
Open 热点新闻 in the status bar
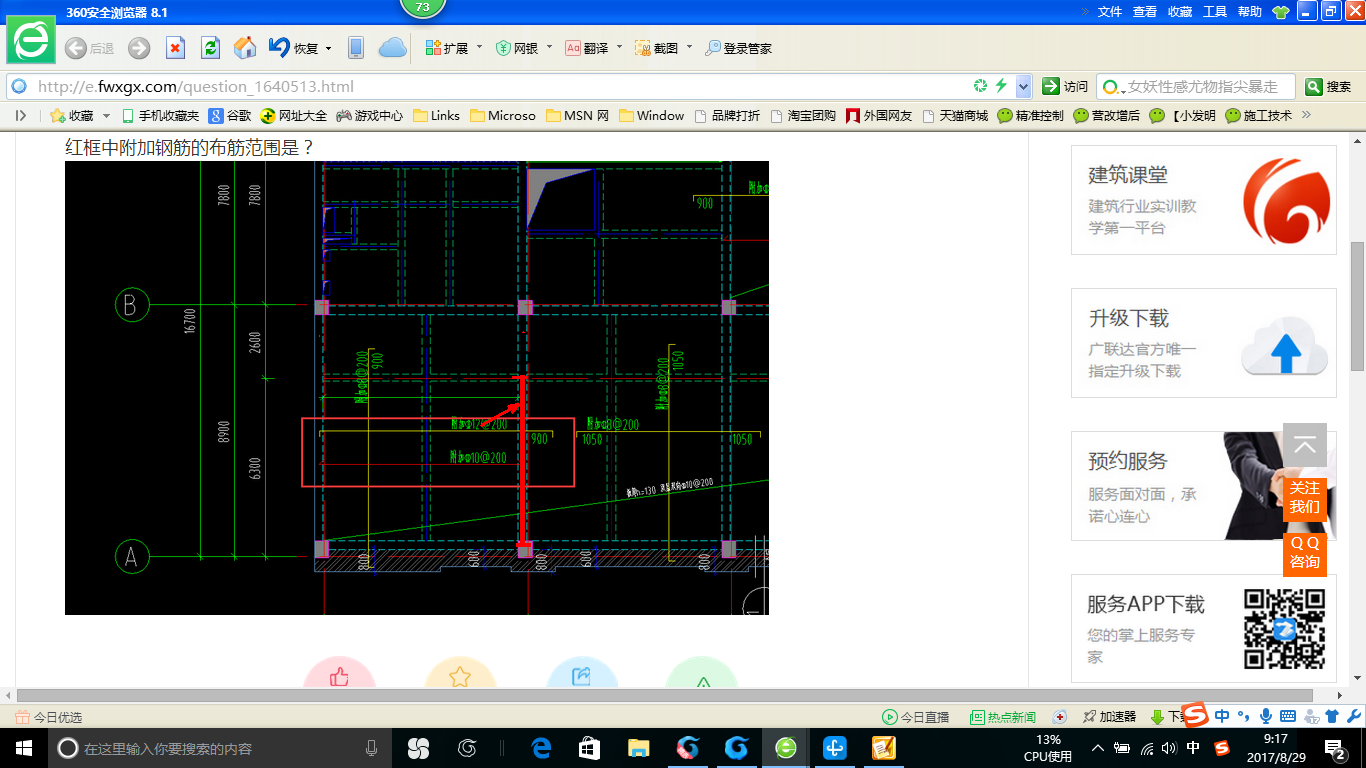[1003, 717]
